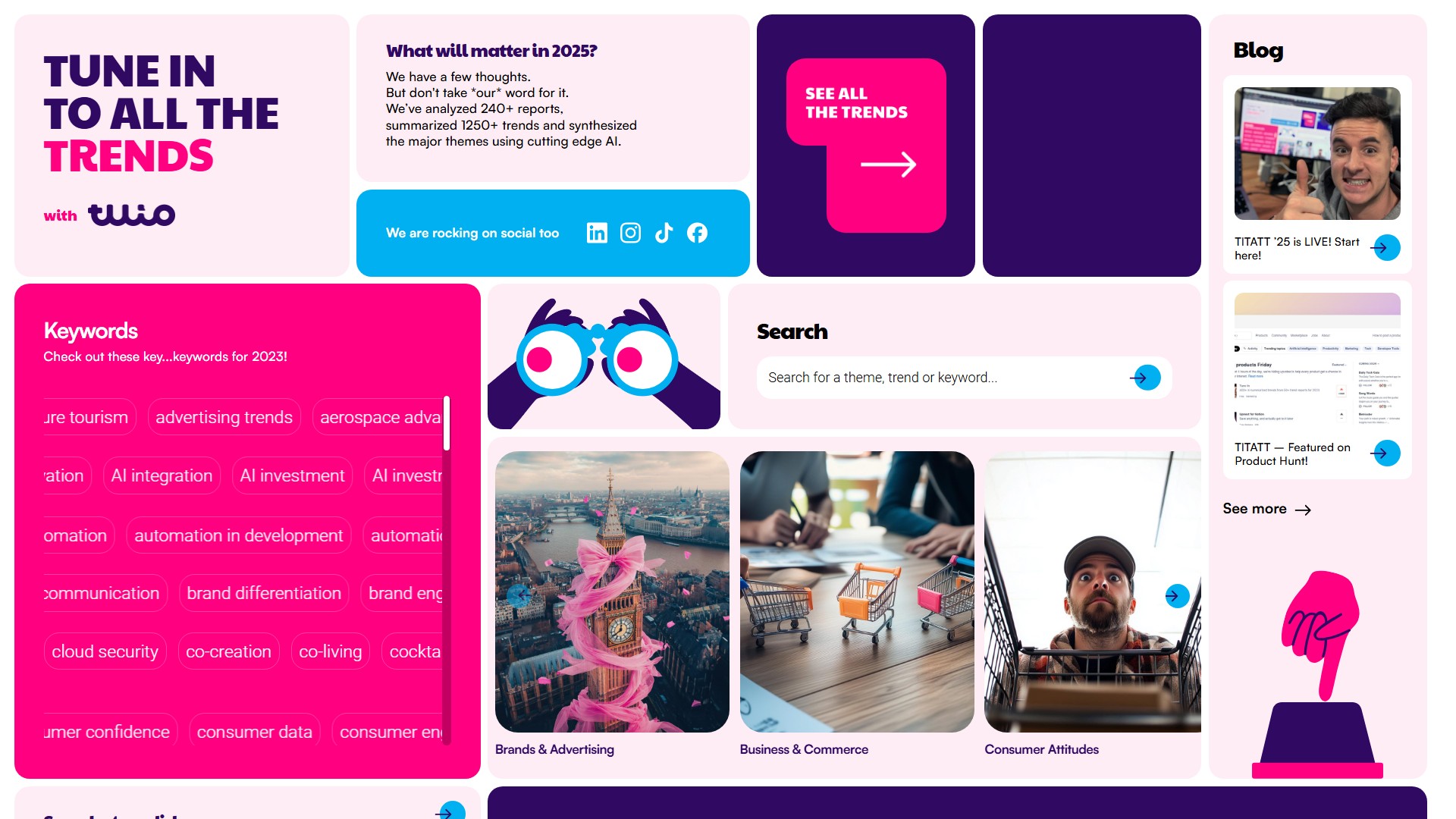Select the 'brand differentiation' keyword tag
The image size is (1456, 819).
point(264,593)
